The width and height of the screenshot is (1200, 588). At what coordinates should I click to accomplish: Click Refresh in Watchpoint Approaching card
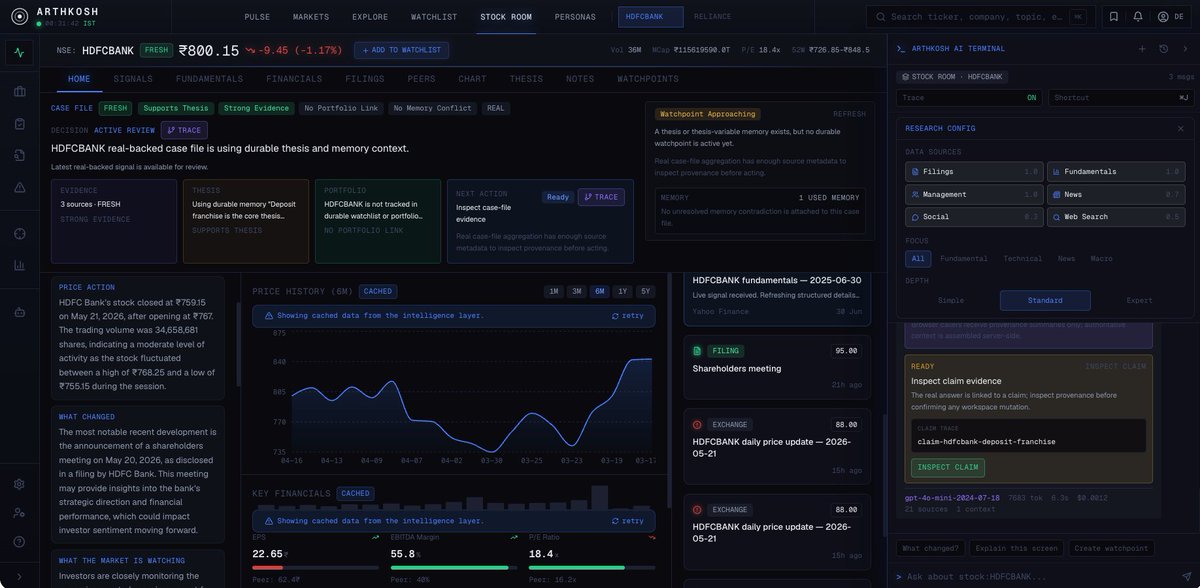pyautogui.click(x=850, y=114)
